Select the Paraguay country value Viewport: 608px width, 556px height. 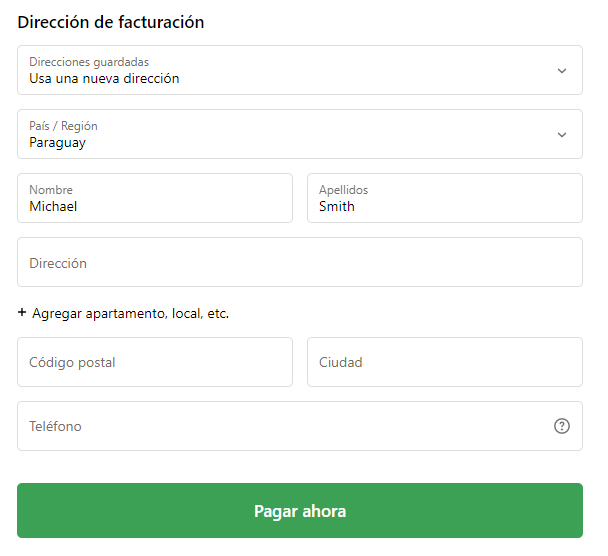pyautogui.click(x=57, y=142)
